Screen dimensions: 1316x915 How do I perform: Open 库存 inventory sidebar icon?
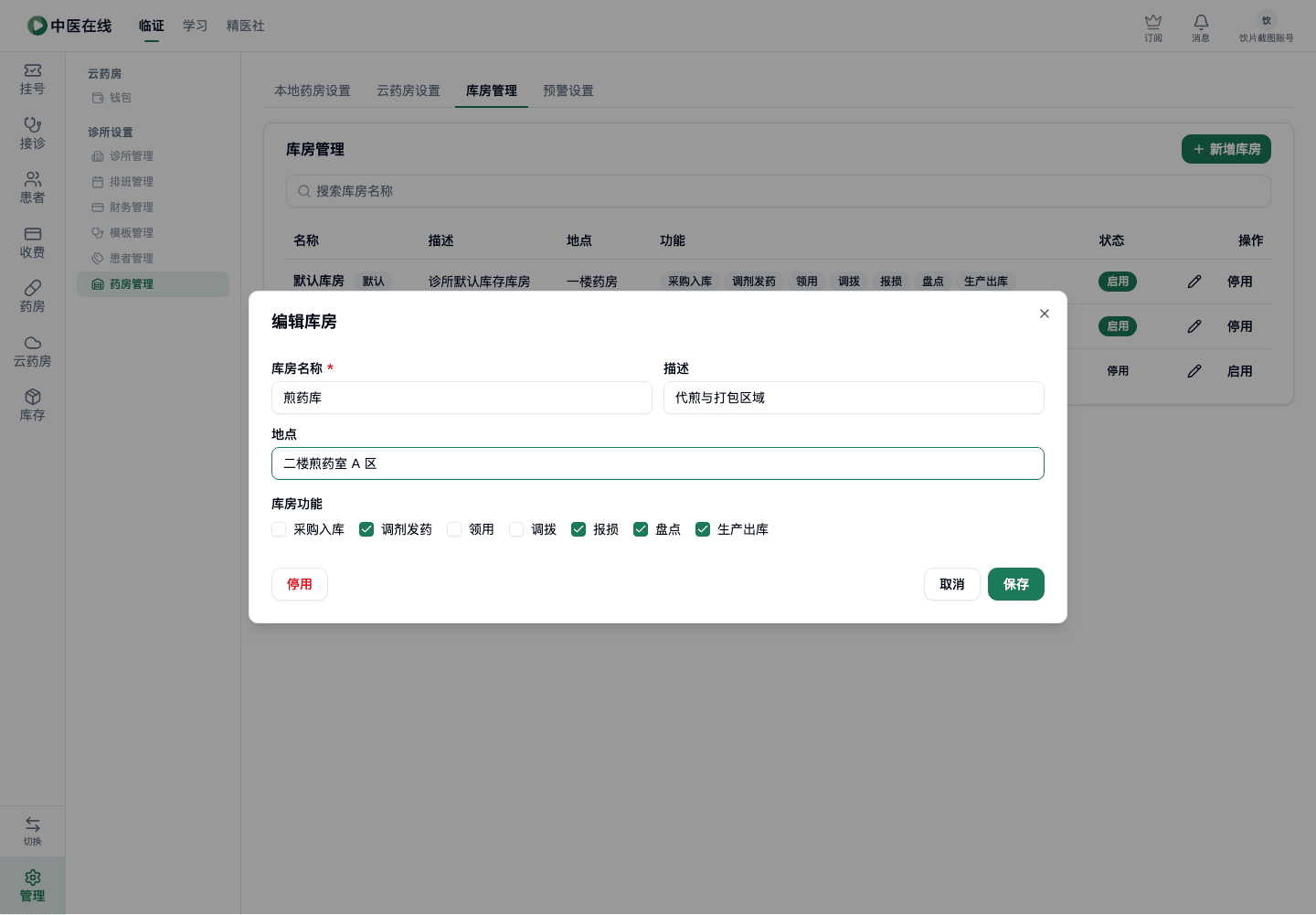point(32,406)
